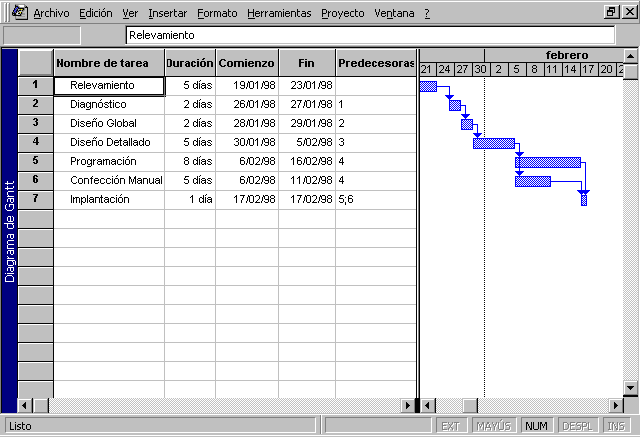Click the chart scroll left arrow
640x437 pixels.
(x=428, y=406)
